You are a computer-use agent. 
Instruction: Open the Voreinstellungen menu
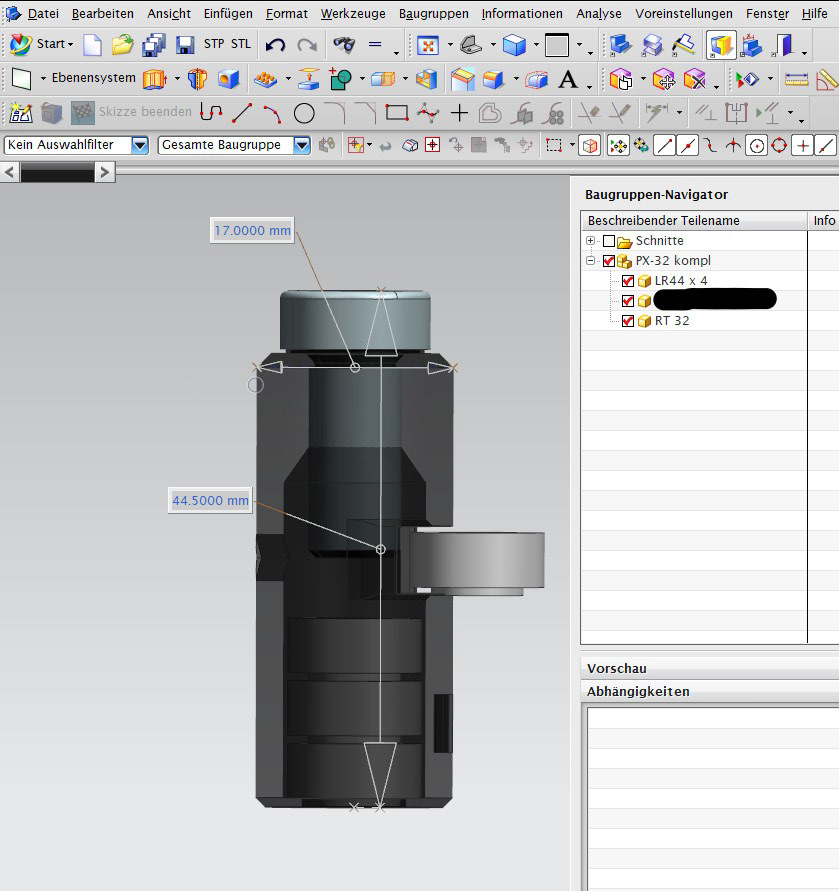(x=684, y=14)
